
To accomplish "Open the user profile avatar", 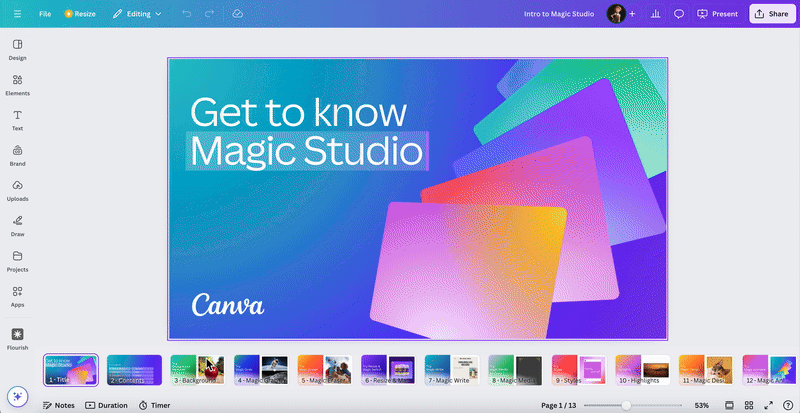I will 616,14.
